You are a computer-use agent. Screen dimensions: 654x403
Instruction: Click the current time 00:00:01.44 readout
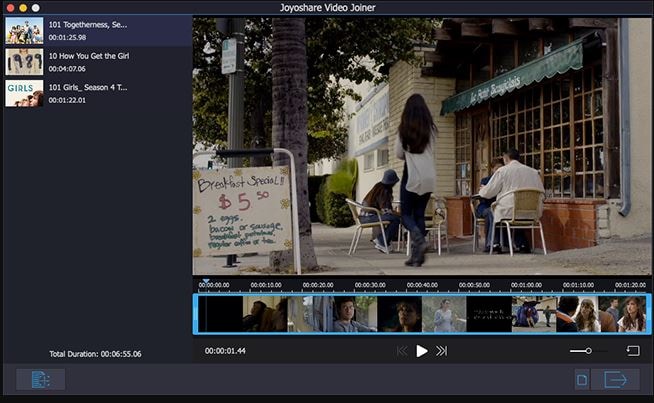coord(225,351)
